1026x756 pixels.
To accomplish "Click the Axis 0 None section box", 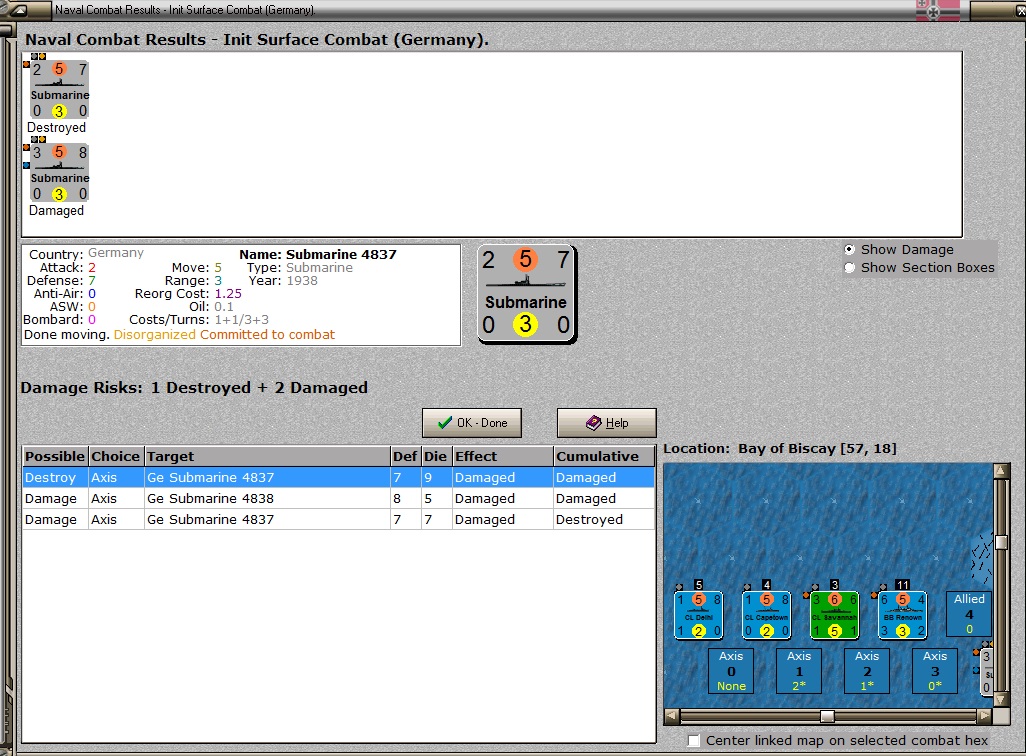I will 731,671.
